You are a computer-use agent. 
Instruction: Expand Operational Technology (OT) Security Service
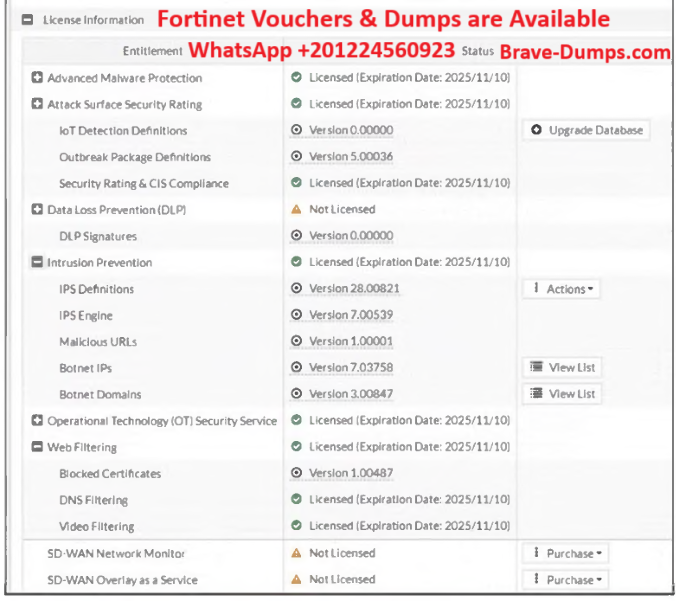point(37,421)
